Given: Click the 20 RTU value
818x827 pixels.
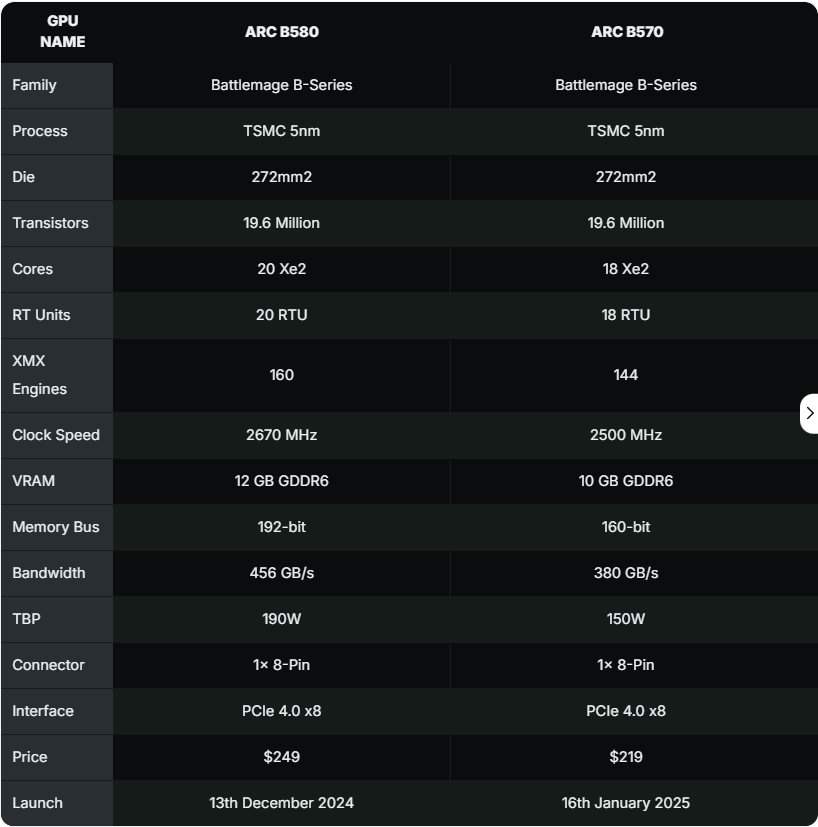Looking at the screenshot, I should pyautogui.click(x=282, y=314).
